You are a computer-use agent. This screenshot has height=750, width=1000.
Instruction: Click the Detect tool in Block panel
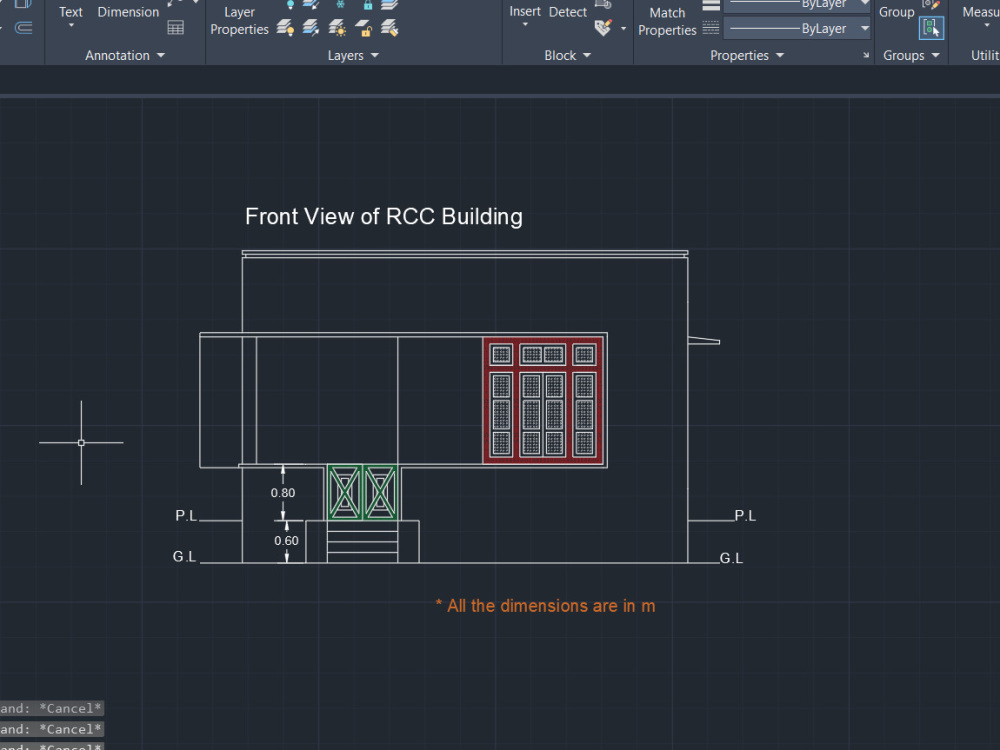click(567, 11)
